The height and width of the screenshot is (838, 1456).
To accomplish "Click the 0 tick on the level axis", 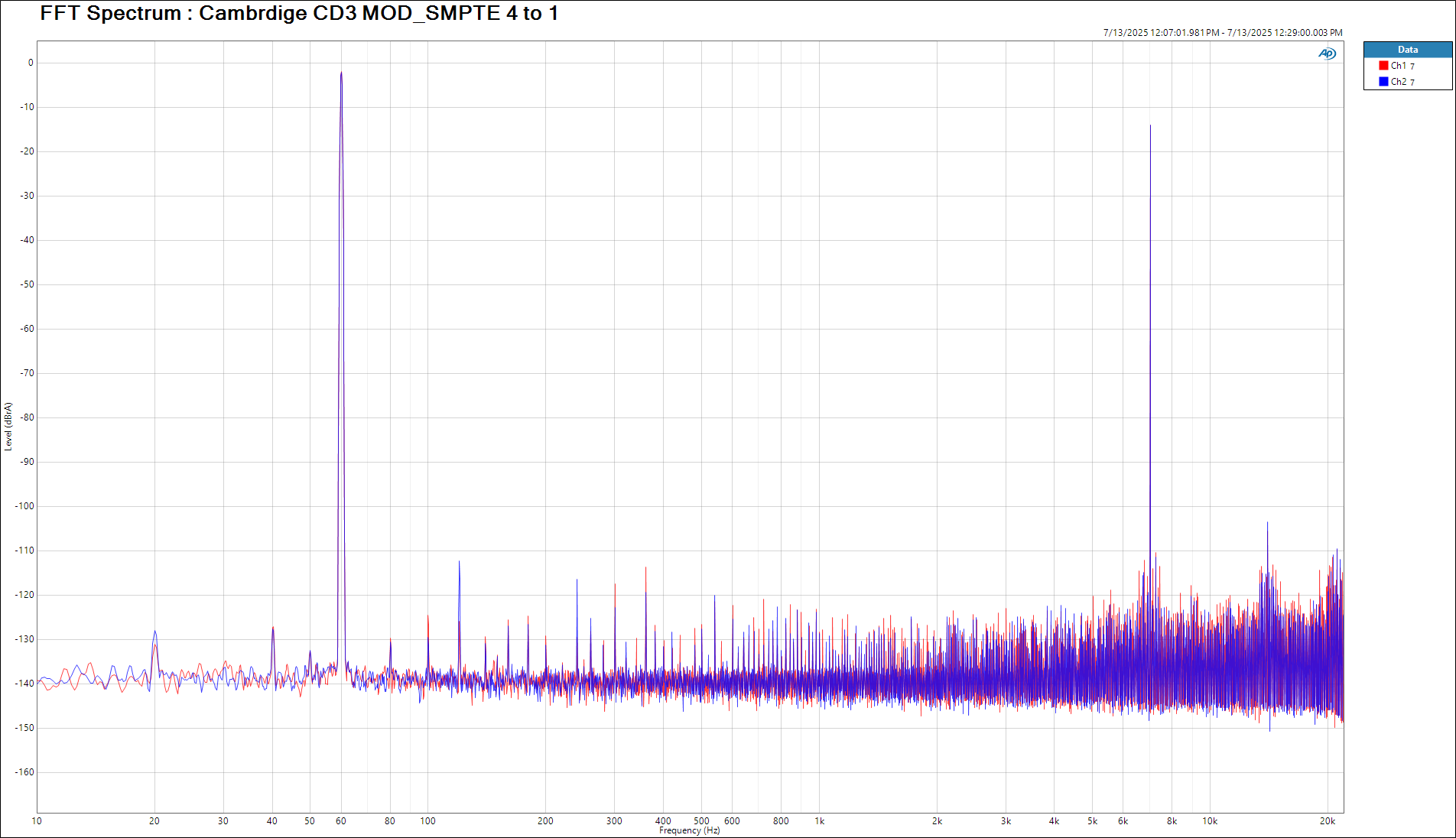I will (31, 63).
